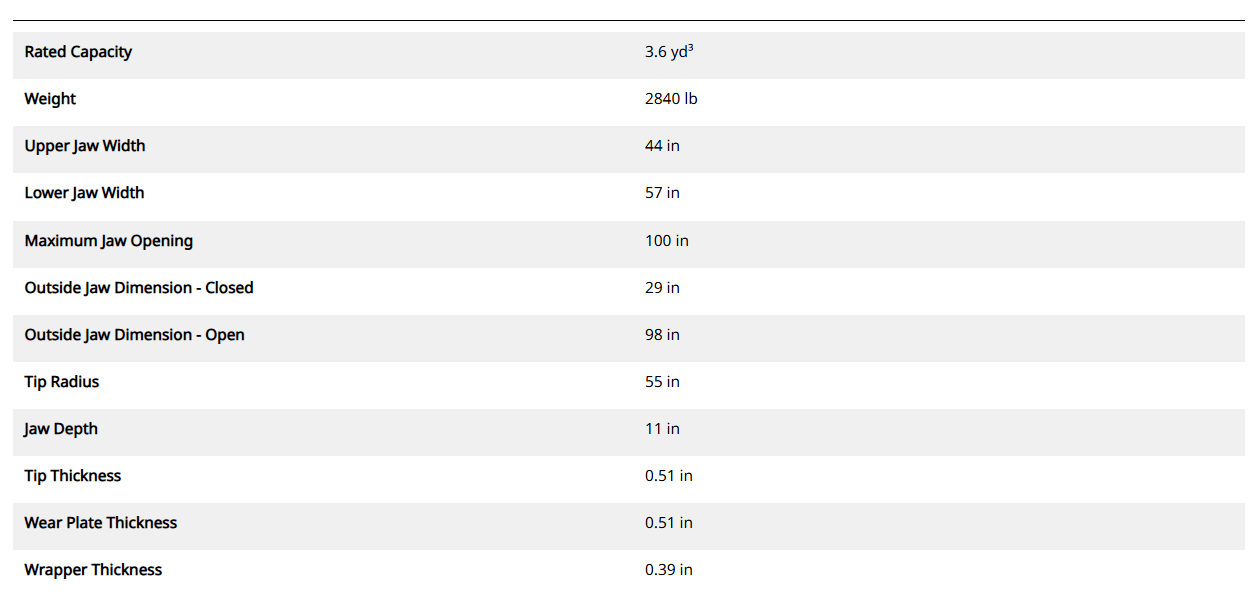The height and width of the screenshot is (609, 1252).
Task: Select the 100 in value
Action: coord(666,241)
